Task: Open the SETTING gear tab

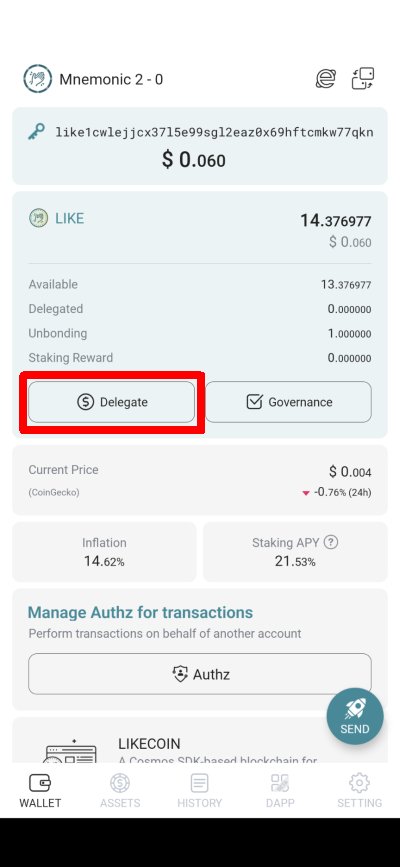Action: [x=360, y=790]
